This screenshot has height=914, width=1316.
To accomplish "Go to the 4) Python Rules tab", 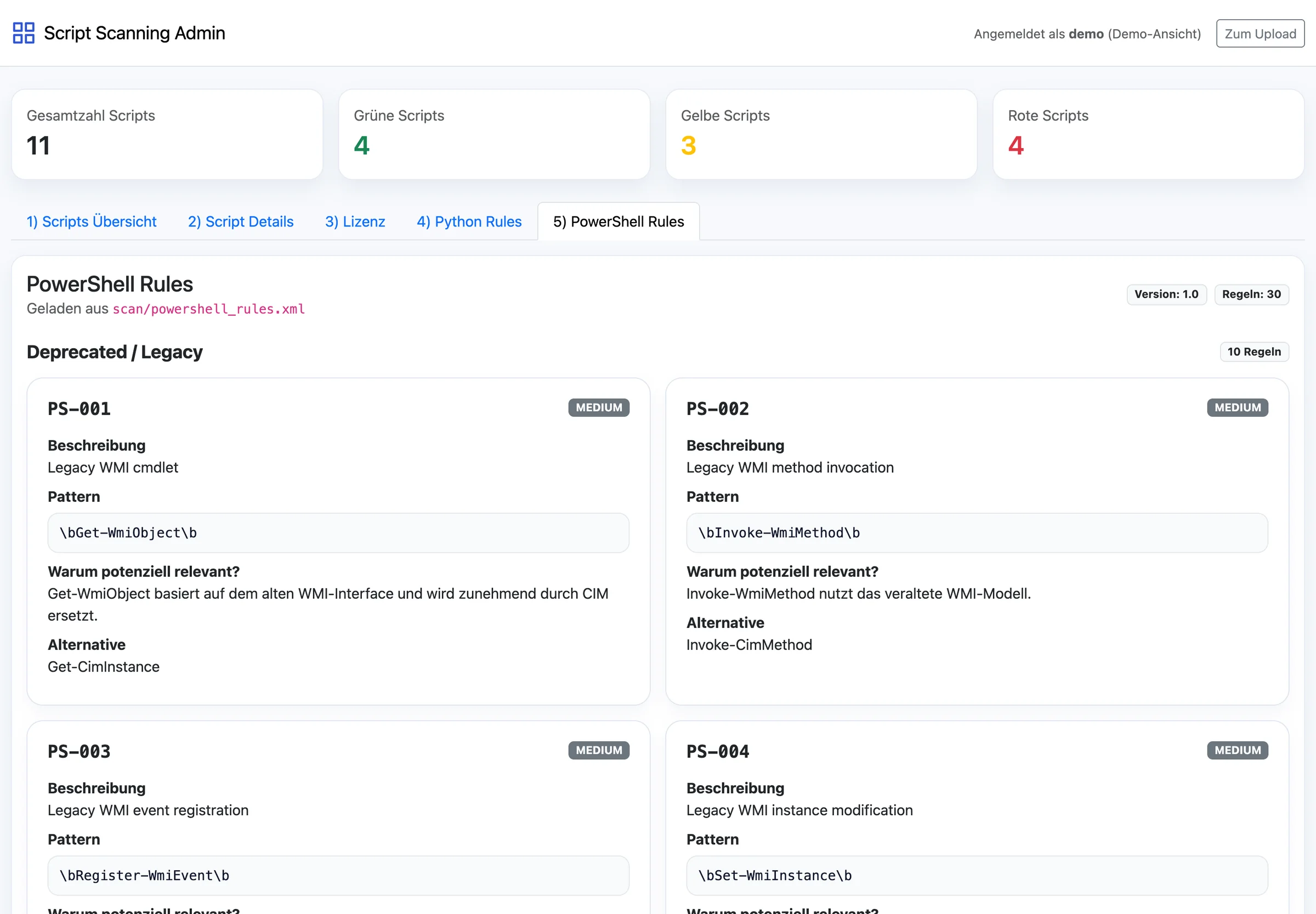I will click(x=469, y=222).
